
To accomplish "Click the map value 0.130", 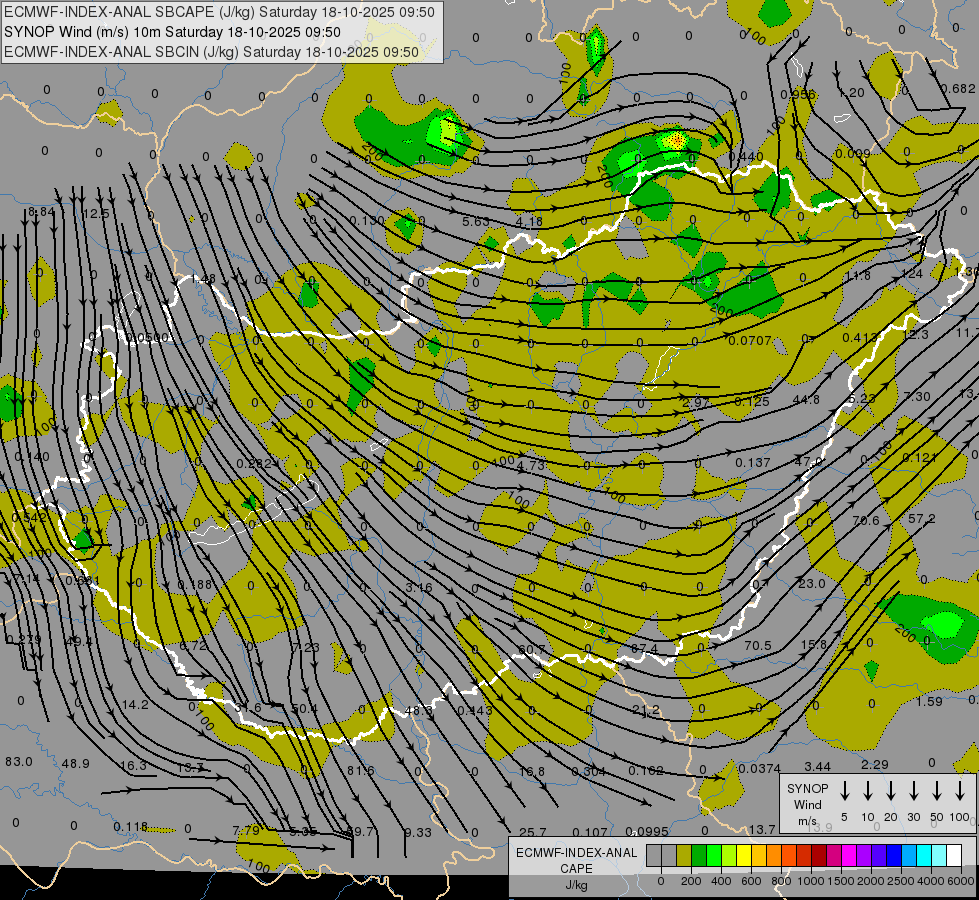I will [367, 220].
